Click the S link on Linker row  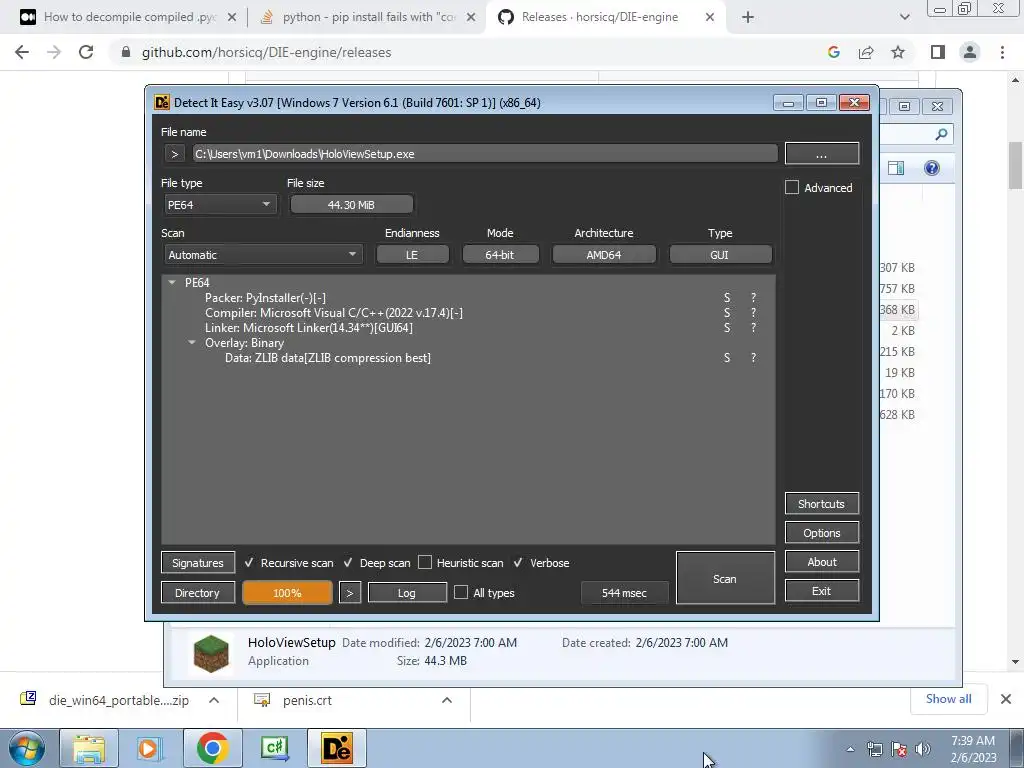(727, 328)
